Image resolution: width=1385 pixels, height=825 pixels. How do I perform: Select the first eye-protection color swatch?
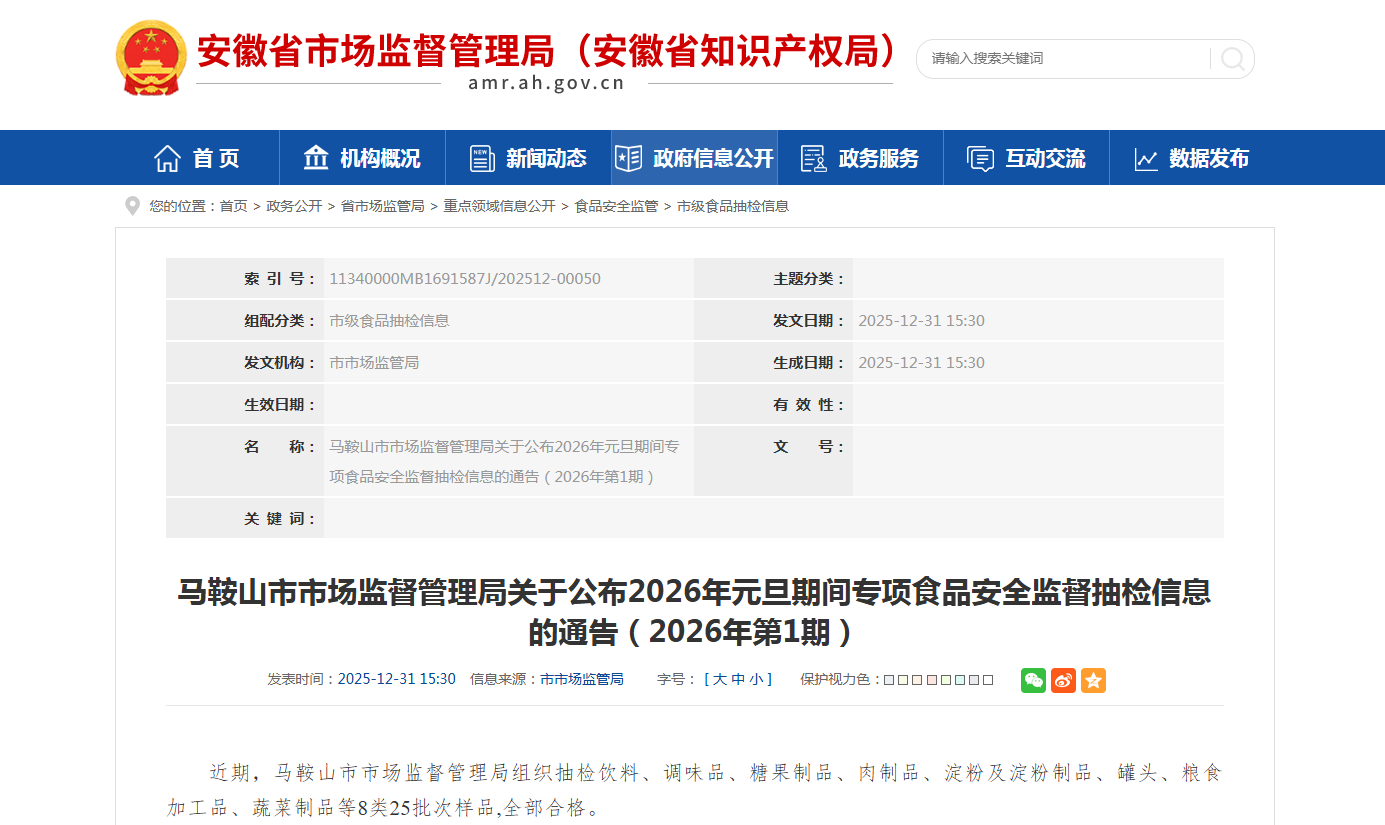(x=889, y=680)
